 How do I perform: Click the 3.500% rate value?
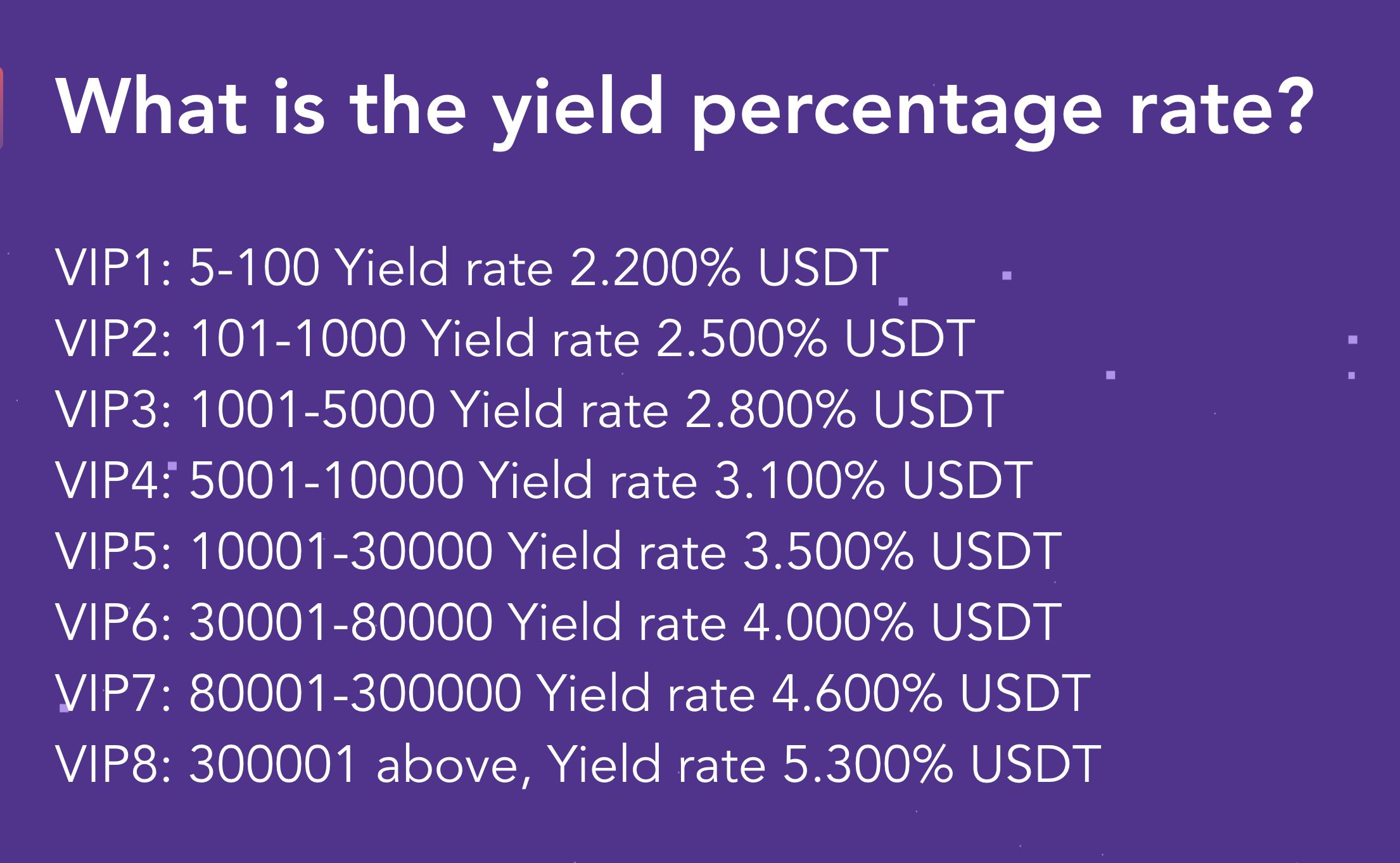[829, 551]
